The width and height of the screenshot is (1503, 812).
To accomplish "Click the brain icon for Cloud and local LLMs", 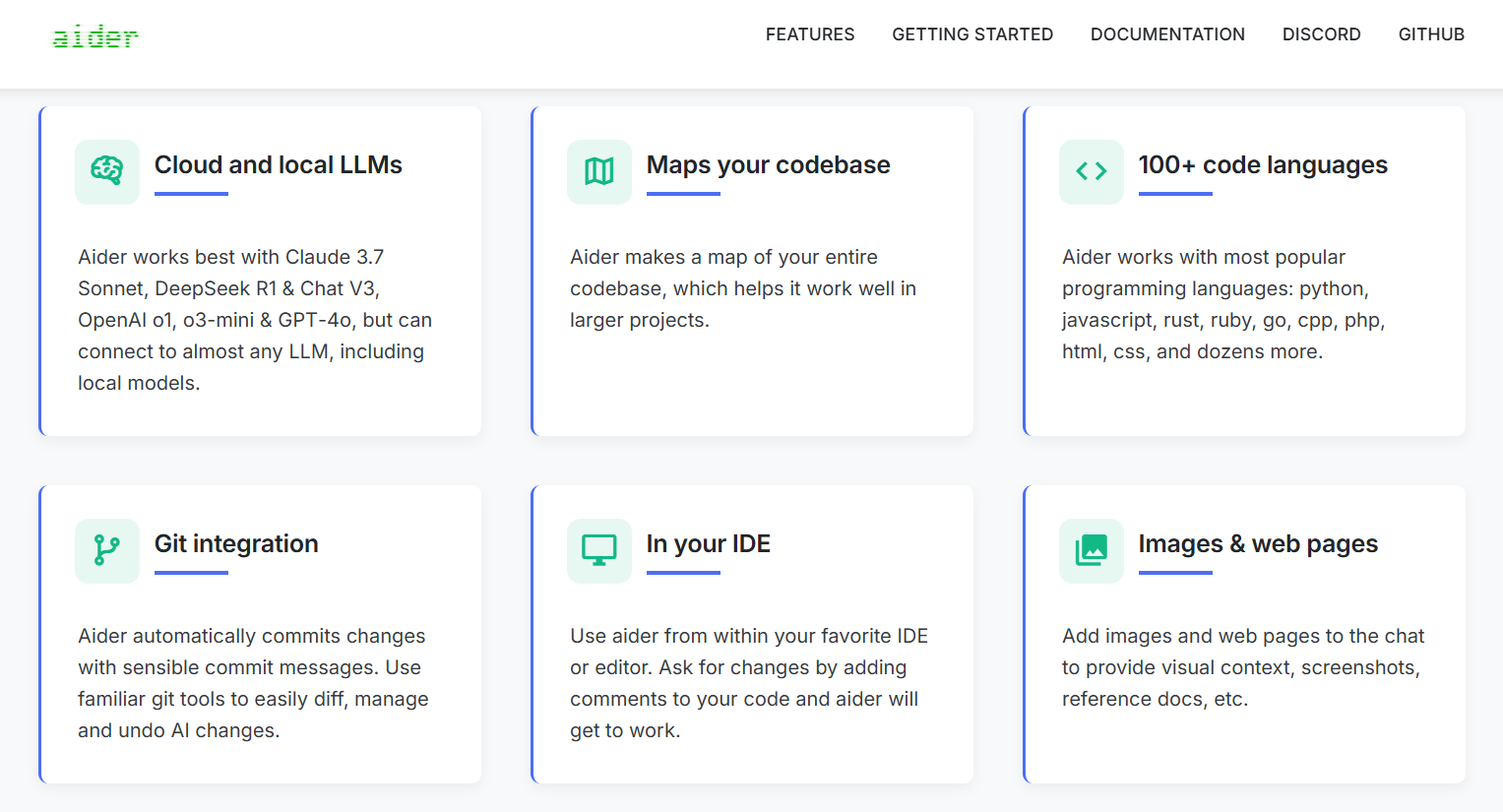I will [x=107, y=171].
